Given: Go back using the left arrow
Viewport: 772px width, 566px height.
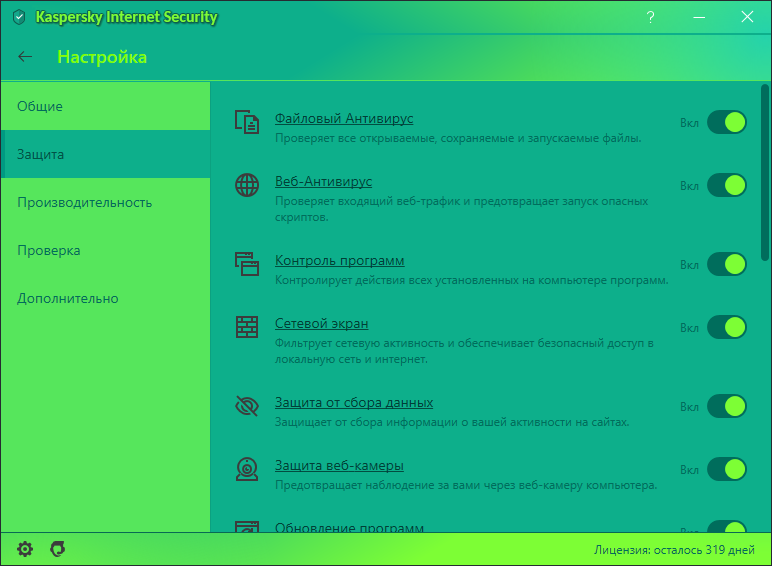Looking at the screenshot, I should click(25, 57).
